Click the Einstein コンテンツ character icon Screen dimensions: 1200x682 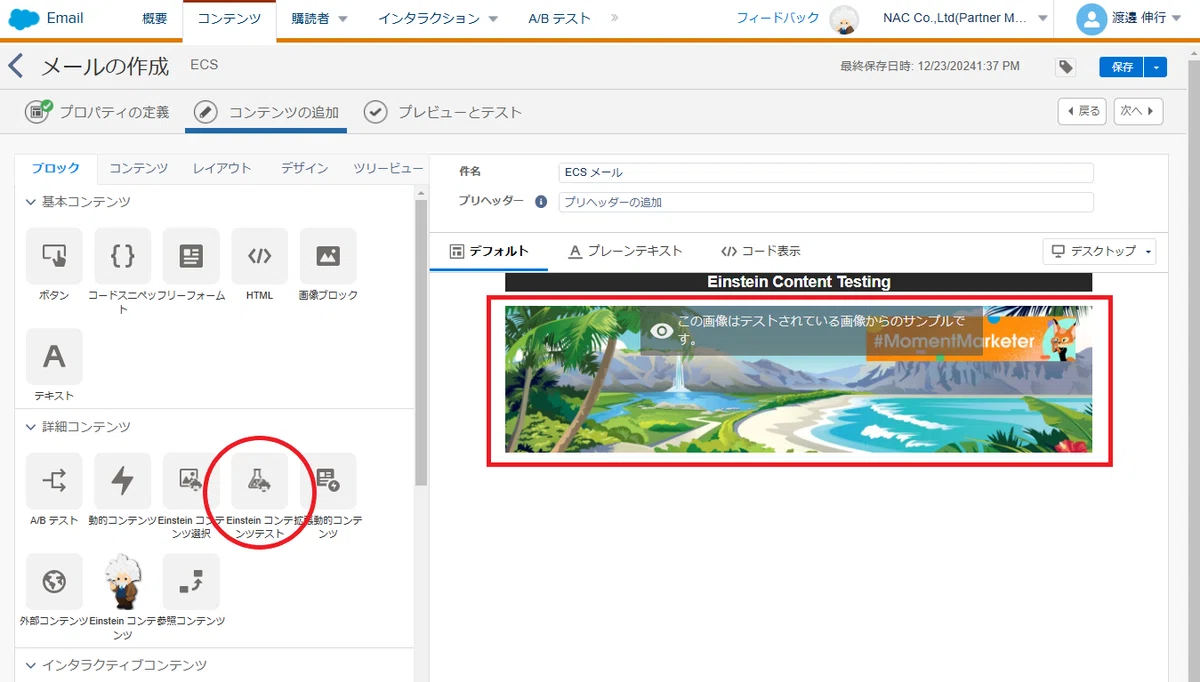pos(123,581)
